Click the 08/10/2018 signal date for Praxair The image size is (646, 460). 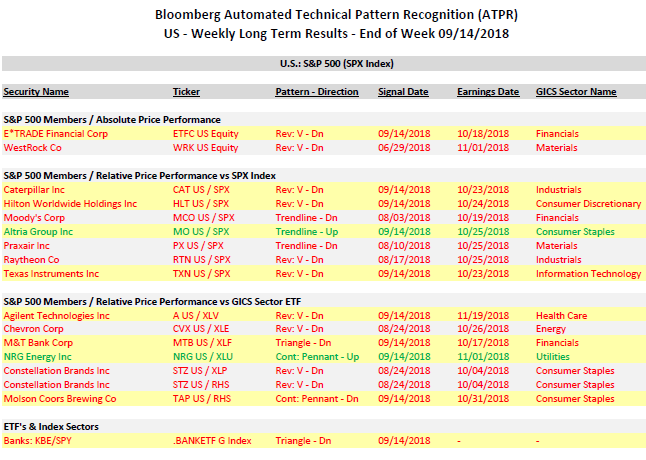(x=404, y=246)
